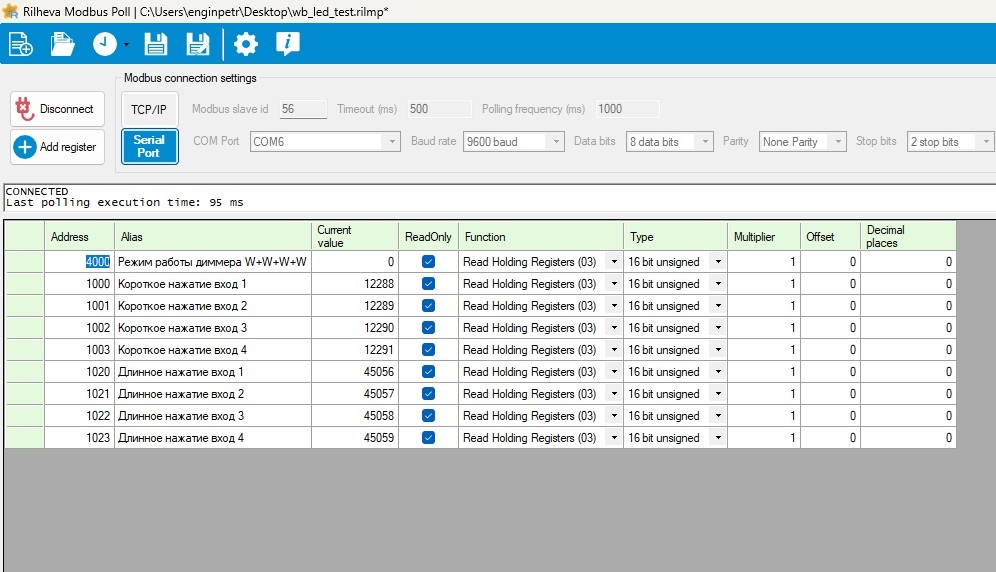
Task: Expand the arrow beside the clock icon
Action: (127, 45)
